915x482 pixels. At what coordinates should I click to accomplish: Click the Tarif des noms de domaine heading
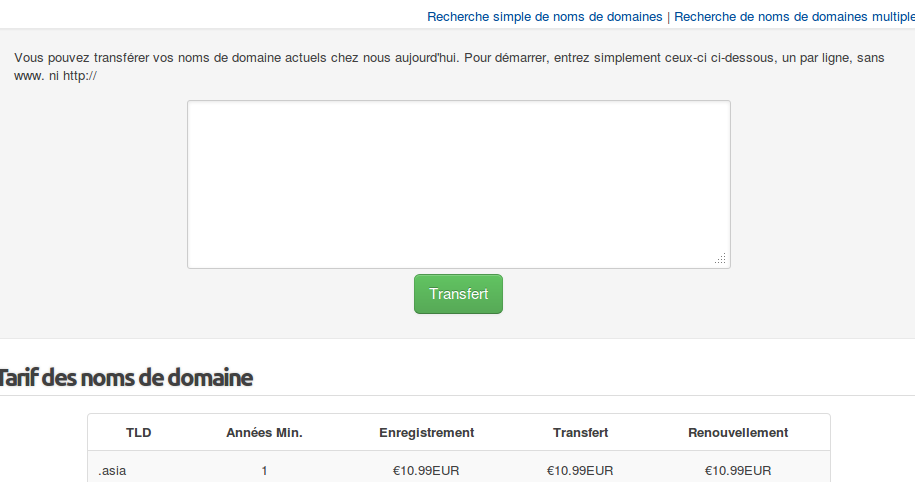[125, 378]
